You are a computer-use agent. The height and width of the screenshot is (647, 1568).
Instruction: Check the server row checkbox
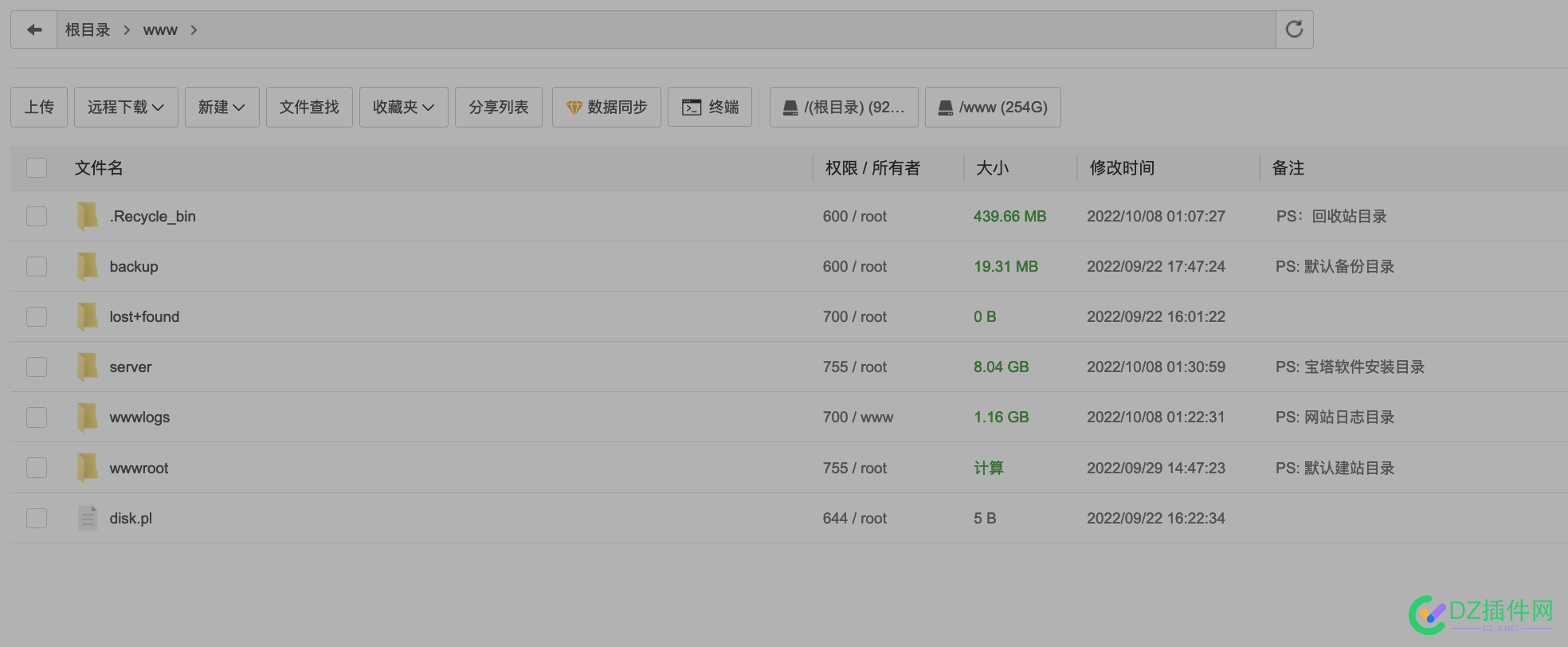(x=37, y=367)
